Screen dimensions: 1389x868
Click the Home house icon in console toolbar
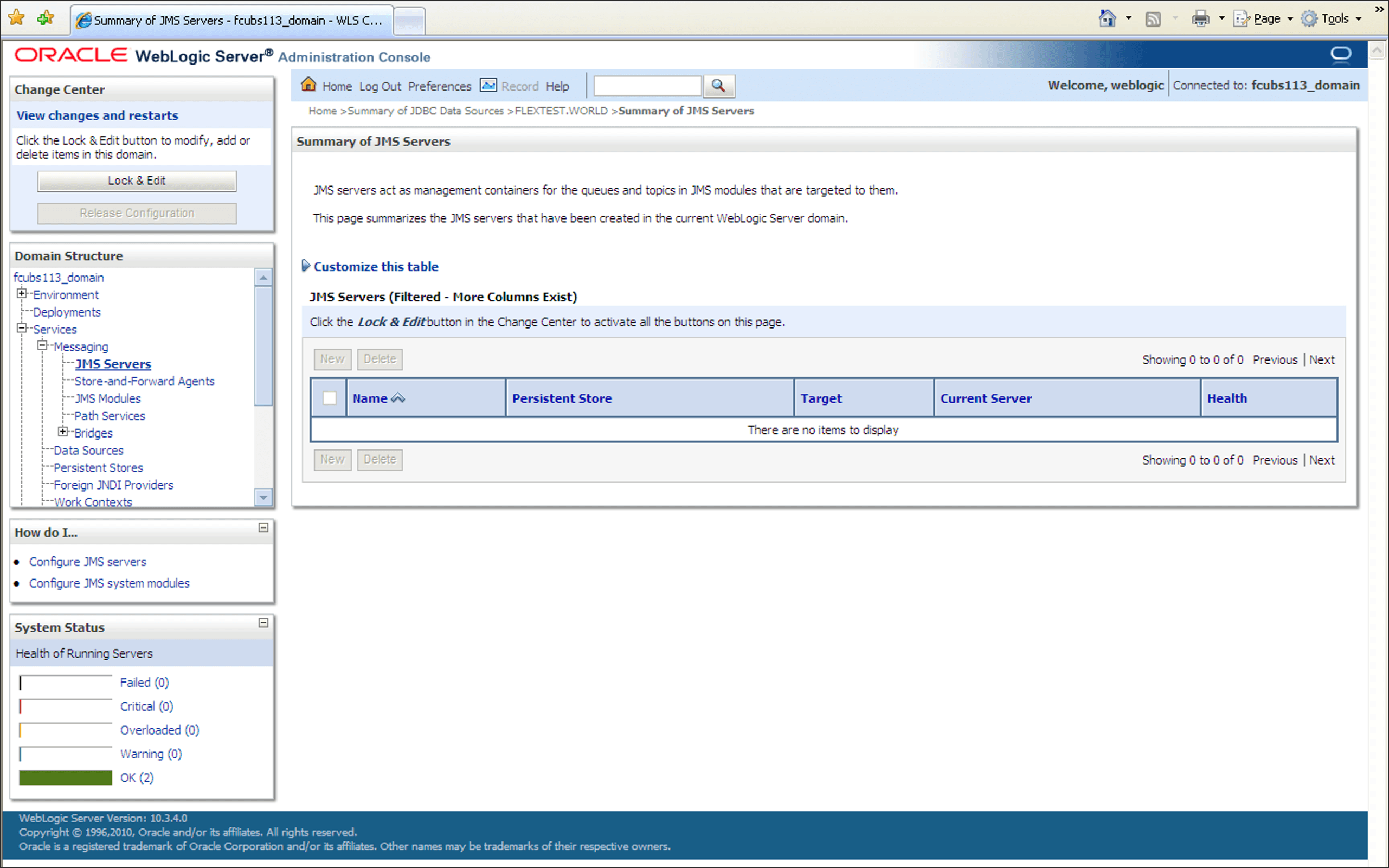308,85
